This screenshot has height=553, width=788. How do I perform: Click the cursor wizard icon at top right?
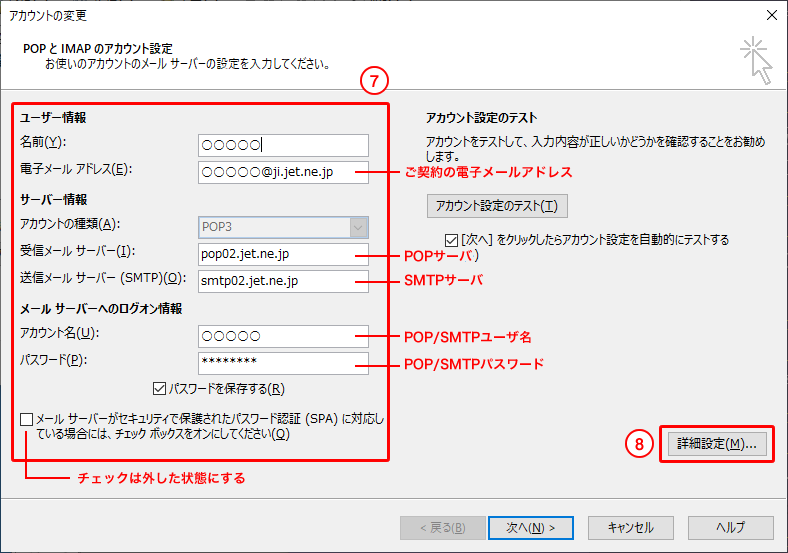click(x=755, y=61)
